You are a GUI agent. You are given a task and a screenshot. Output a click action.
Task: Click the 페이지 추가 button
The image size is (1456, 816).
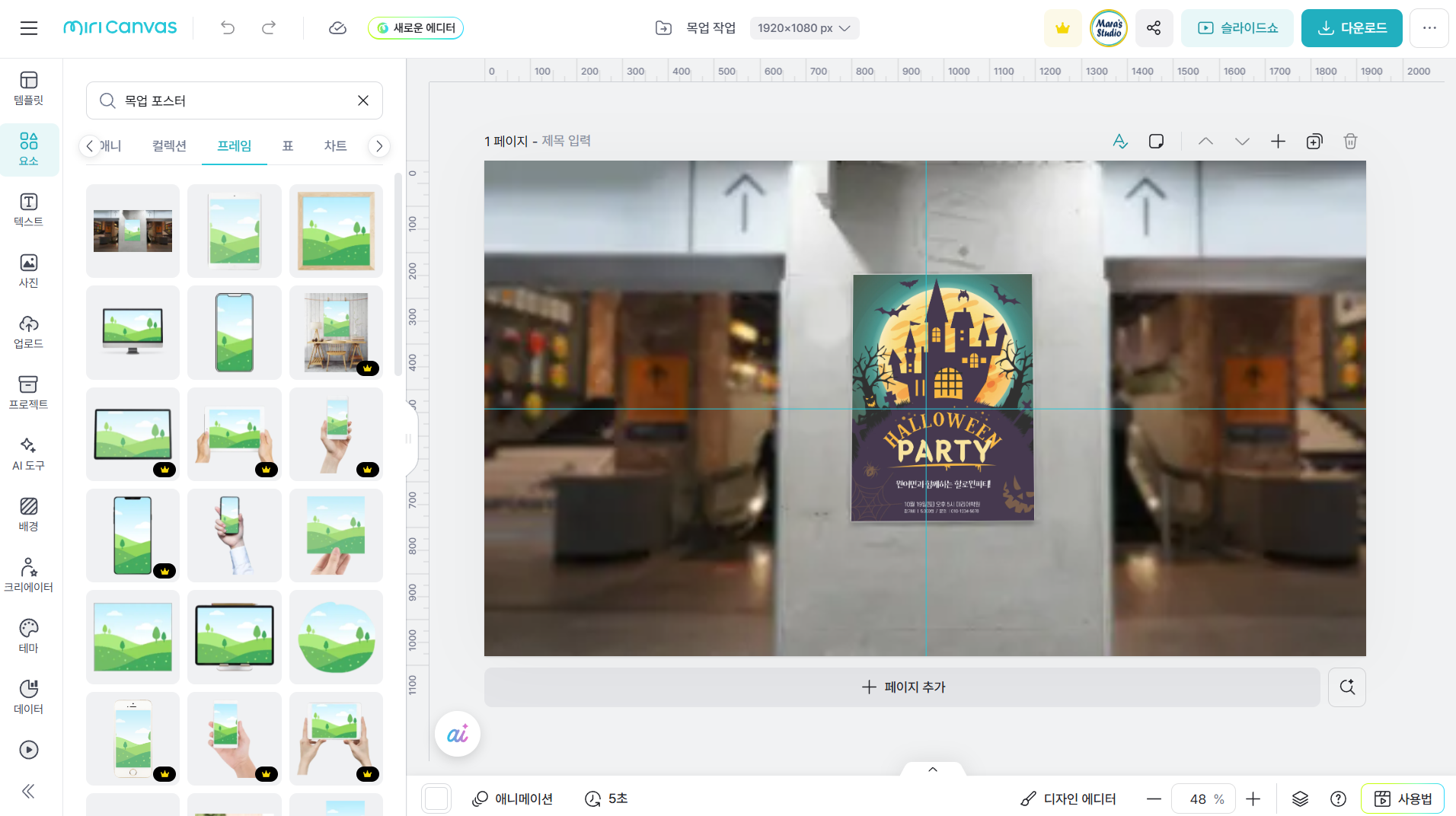click(x=902, y=687)
